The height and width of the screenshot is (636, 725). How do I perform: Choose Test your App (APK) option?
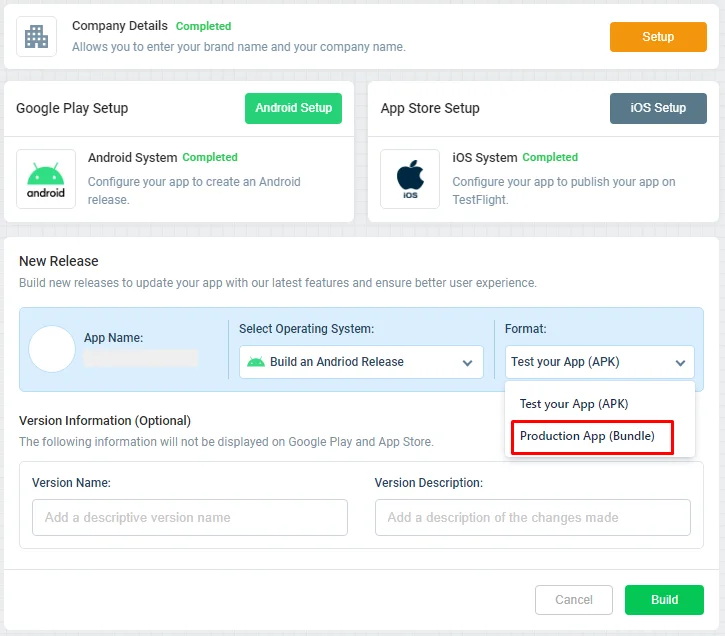point(574,404)
